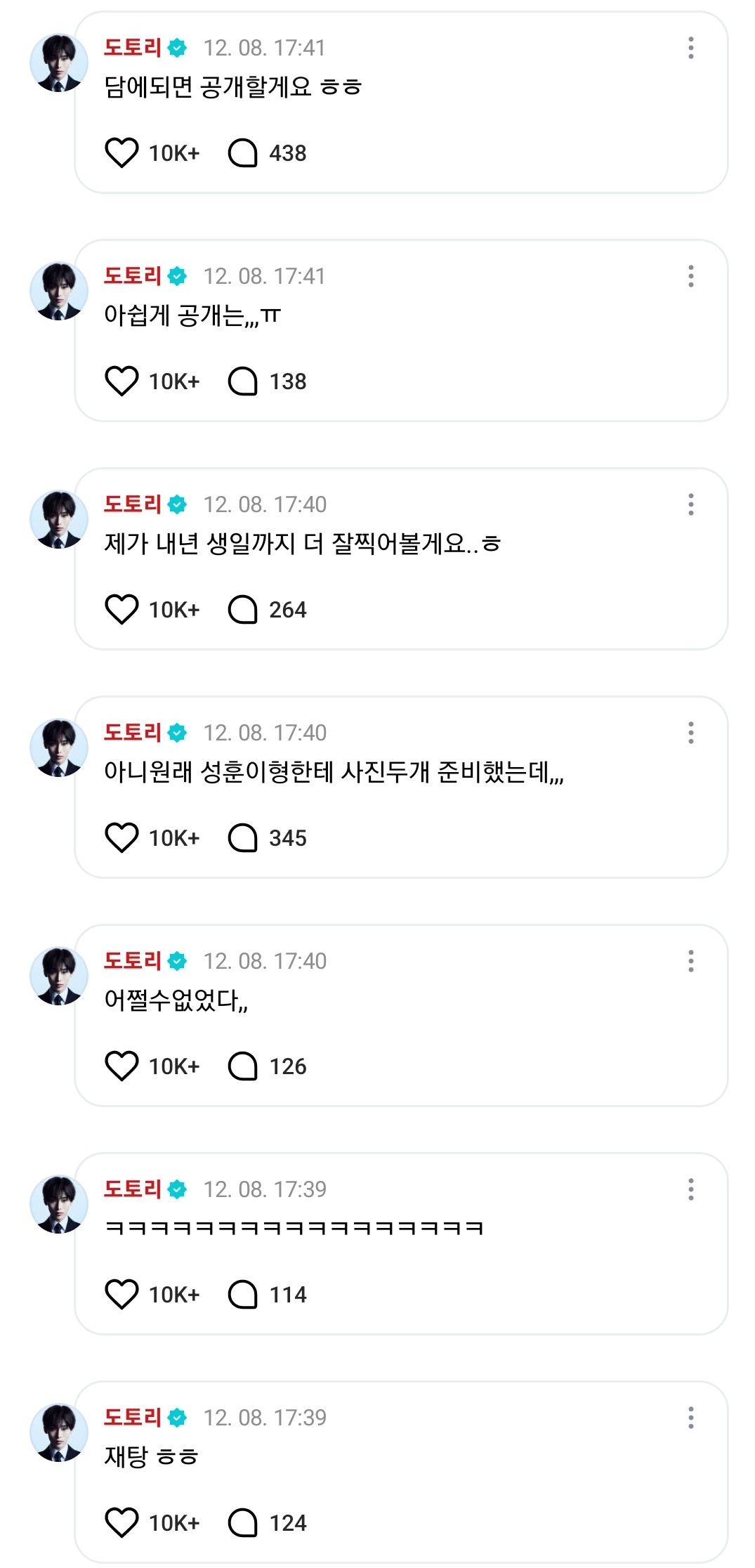755x1568 pixels.
Task: Open comments on post with 438 replies
Action: [x=243, y=153]
